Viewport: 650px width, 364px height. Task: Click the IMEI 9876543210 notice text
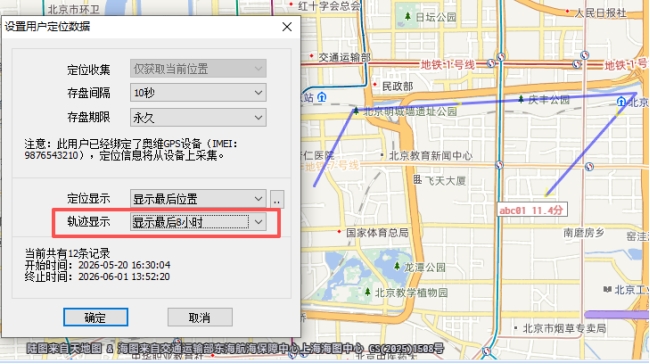(x=131, y=150)
